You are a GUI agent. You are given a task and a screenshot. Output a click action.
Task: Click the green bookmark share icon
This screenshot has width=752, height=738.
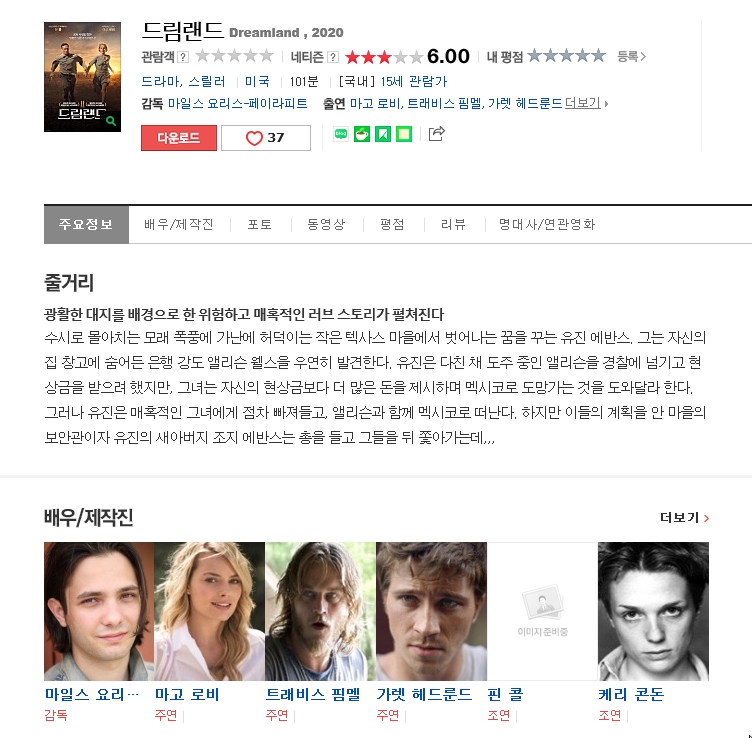(x=383, y=134)
